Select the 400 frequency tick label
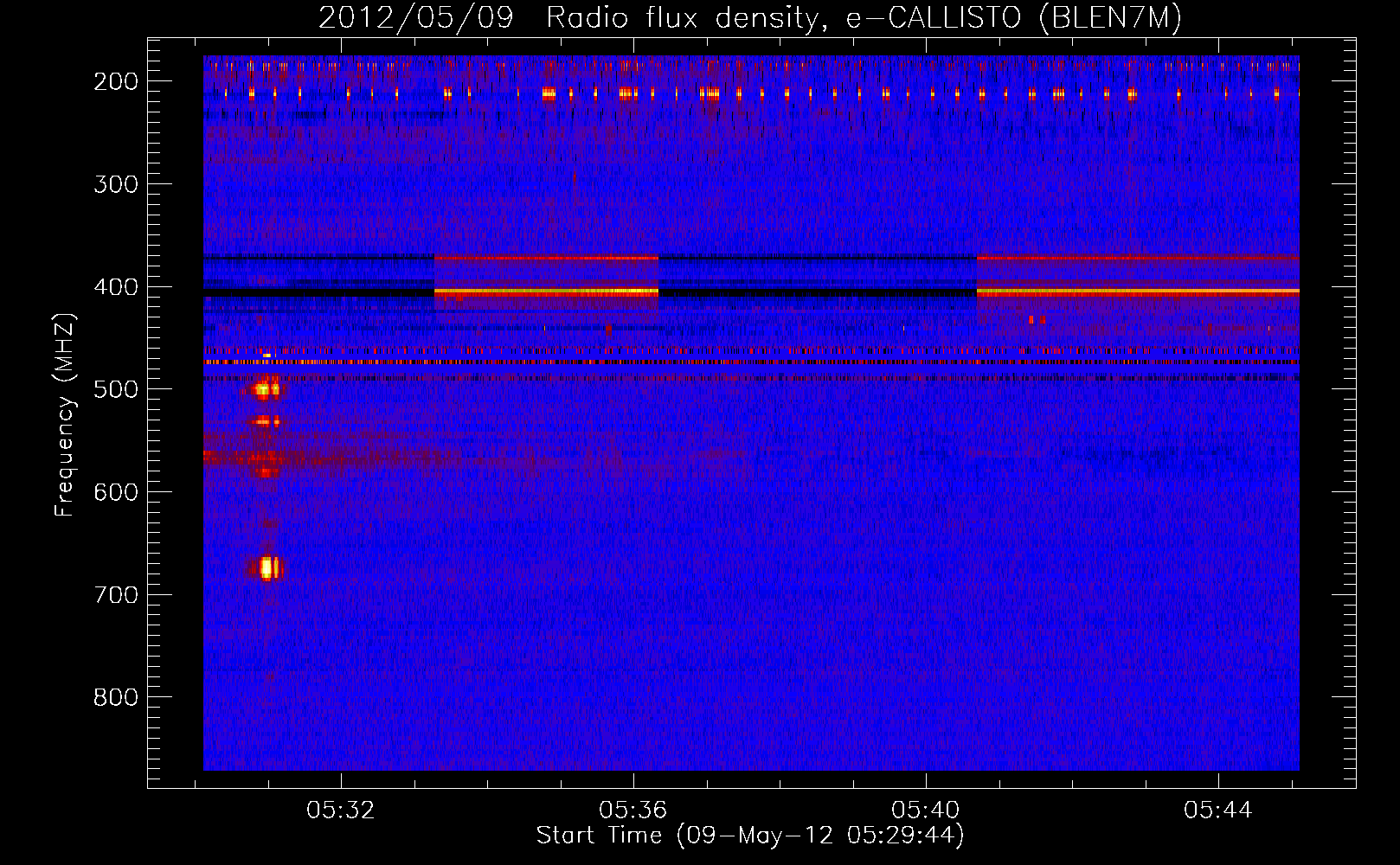The width and height of the screenshot is (1400, 865). (x=116, y=287)
